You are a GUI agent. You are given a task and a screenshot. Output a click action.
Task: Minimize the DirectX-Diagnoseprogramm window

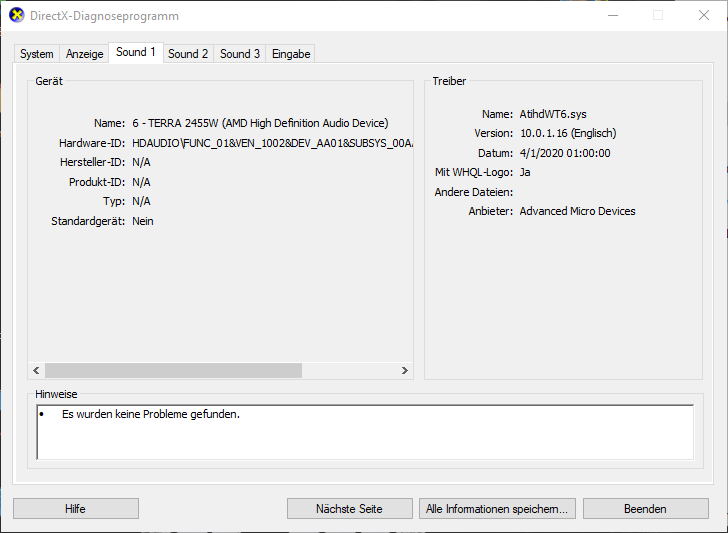(613, 15)
